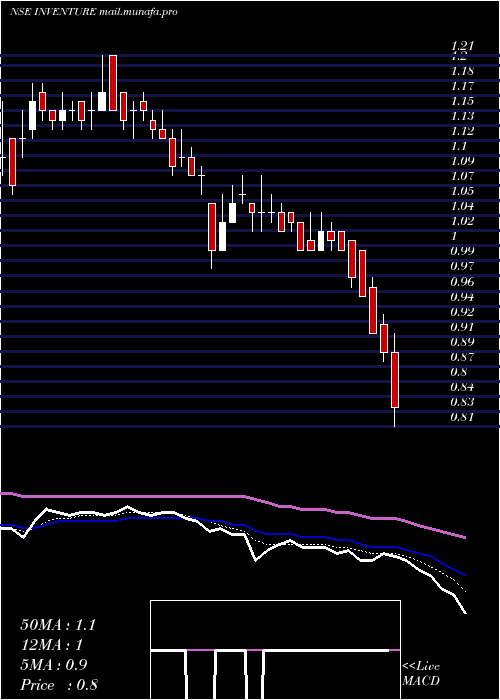Select the 1.05 price axis label
500x700 pixels.
click(x=462, y=191)
